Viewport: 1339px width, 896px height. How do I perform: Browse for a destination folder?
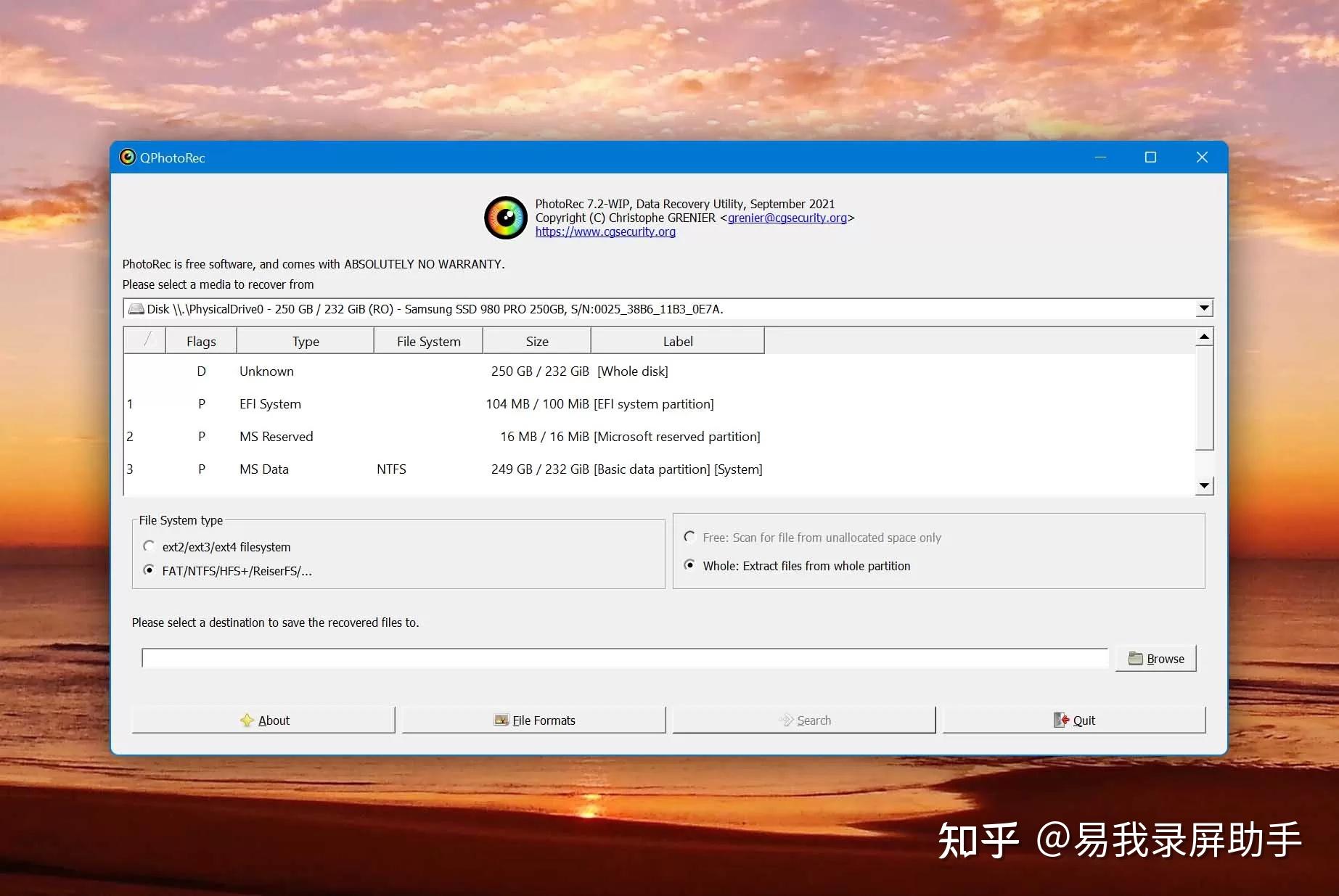tap(1156, 659)
